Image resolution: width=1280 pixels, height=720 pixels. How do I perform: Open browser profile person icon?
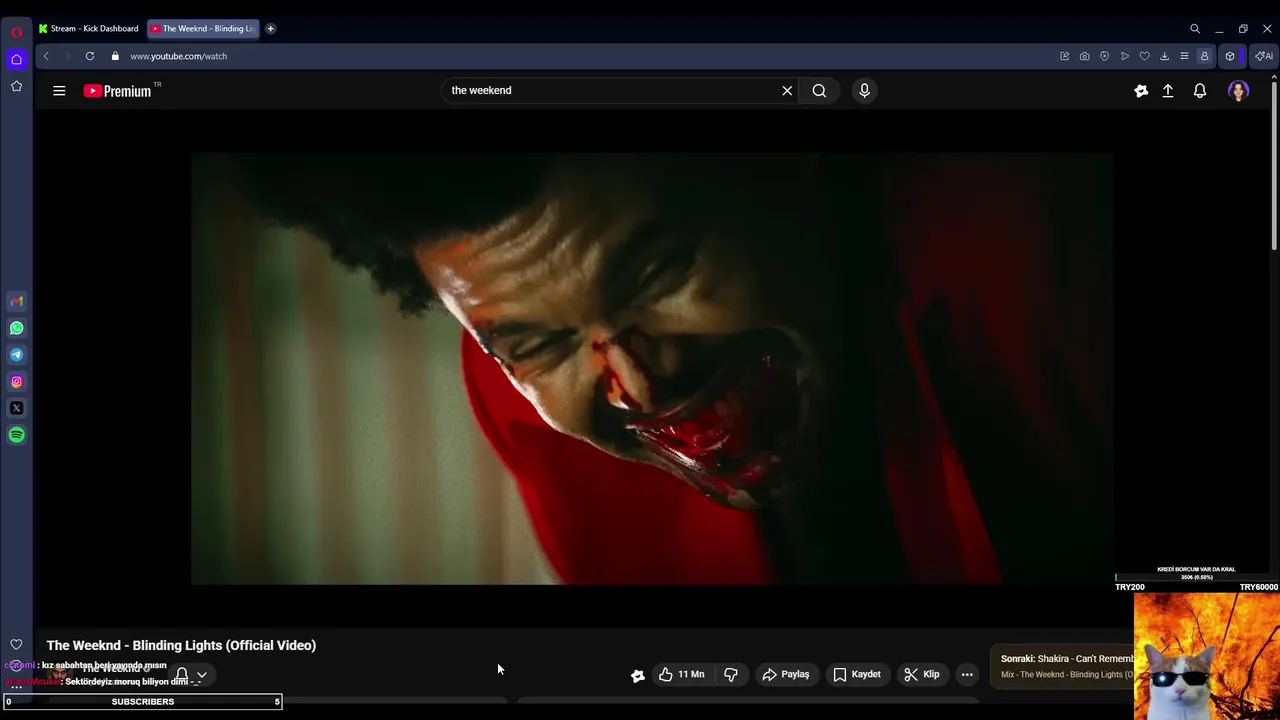(x=1204, y=56)
